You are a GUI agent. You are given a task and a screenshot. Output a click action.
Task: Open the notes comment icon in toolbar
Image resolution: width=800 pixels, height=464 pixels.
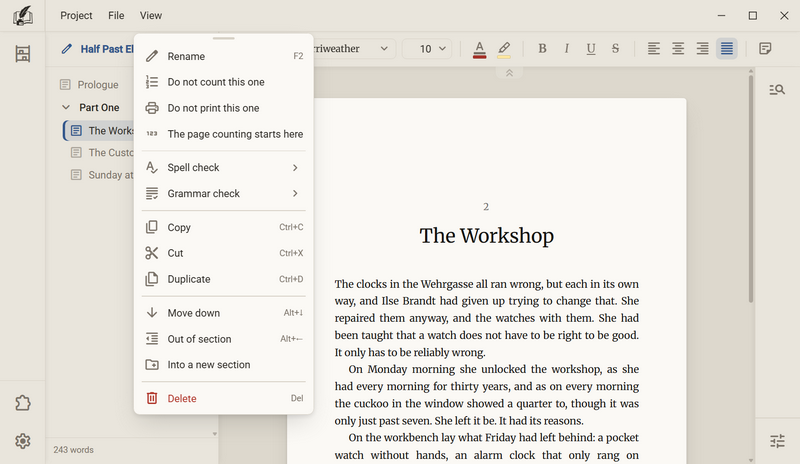pyautogui.click(x=765, y=48)
